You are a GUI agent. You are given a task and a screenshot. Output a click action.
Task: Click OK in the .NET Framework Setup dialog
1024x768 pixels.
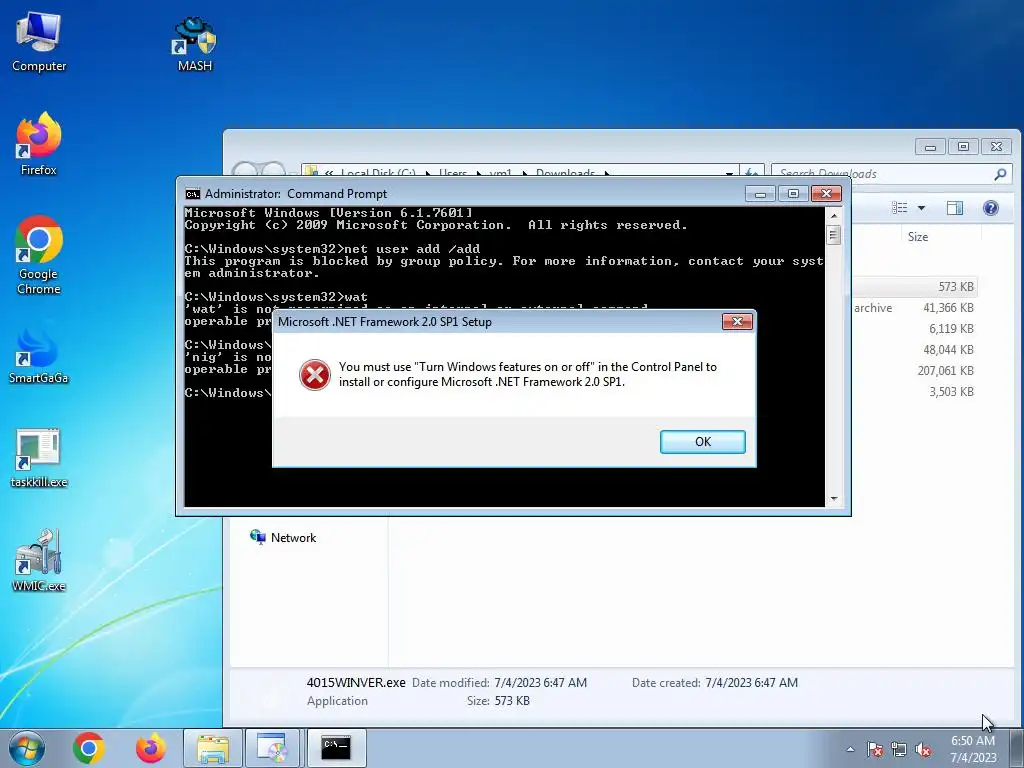tap(702, 441)
